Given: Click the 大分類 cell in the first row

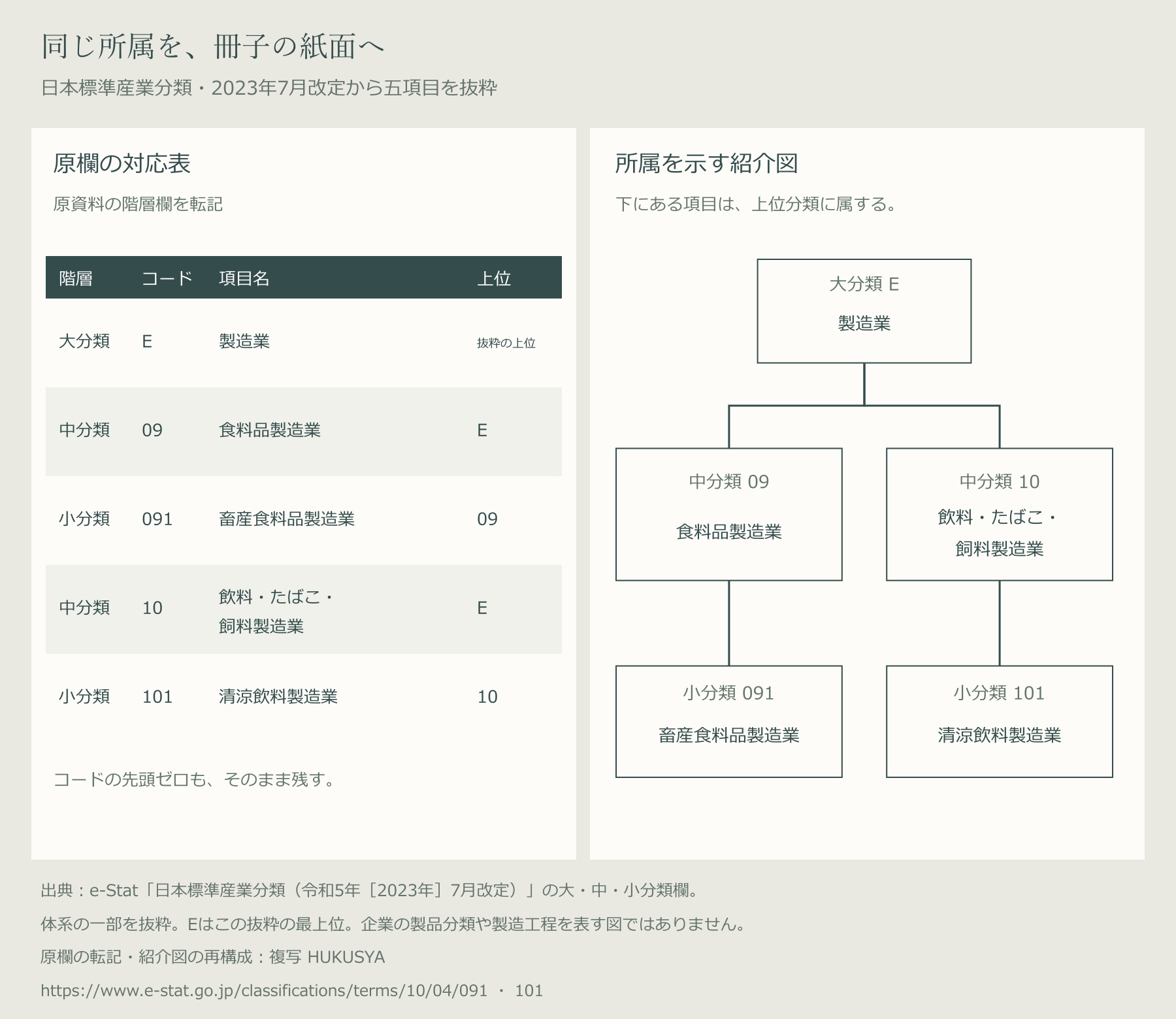Looking at the screenshot, I should (x=84, y=341).
